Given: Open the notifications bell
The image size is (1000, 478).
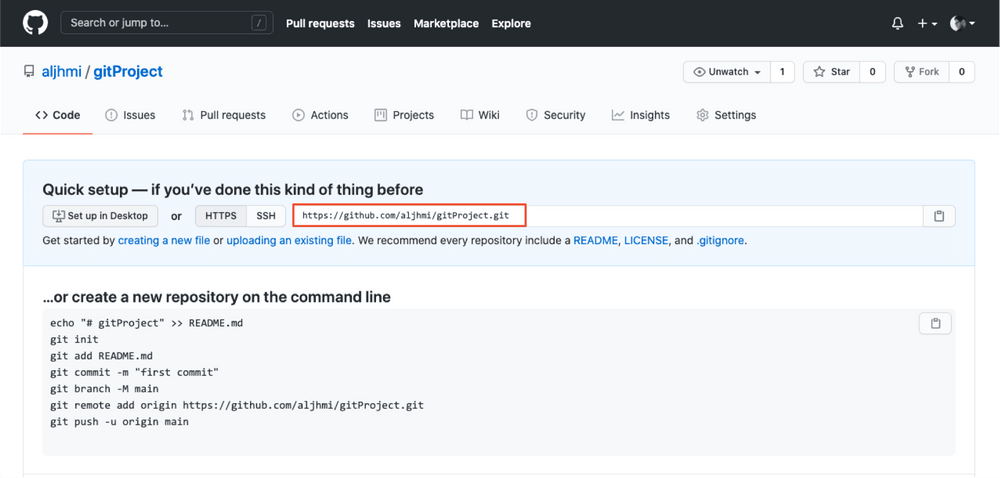Looking at the screenshot, I should (x=898, y=23).
